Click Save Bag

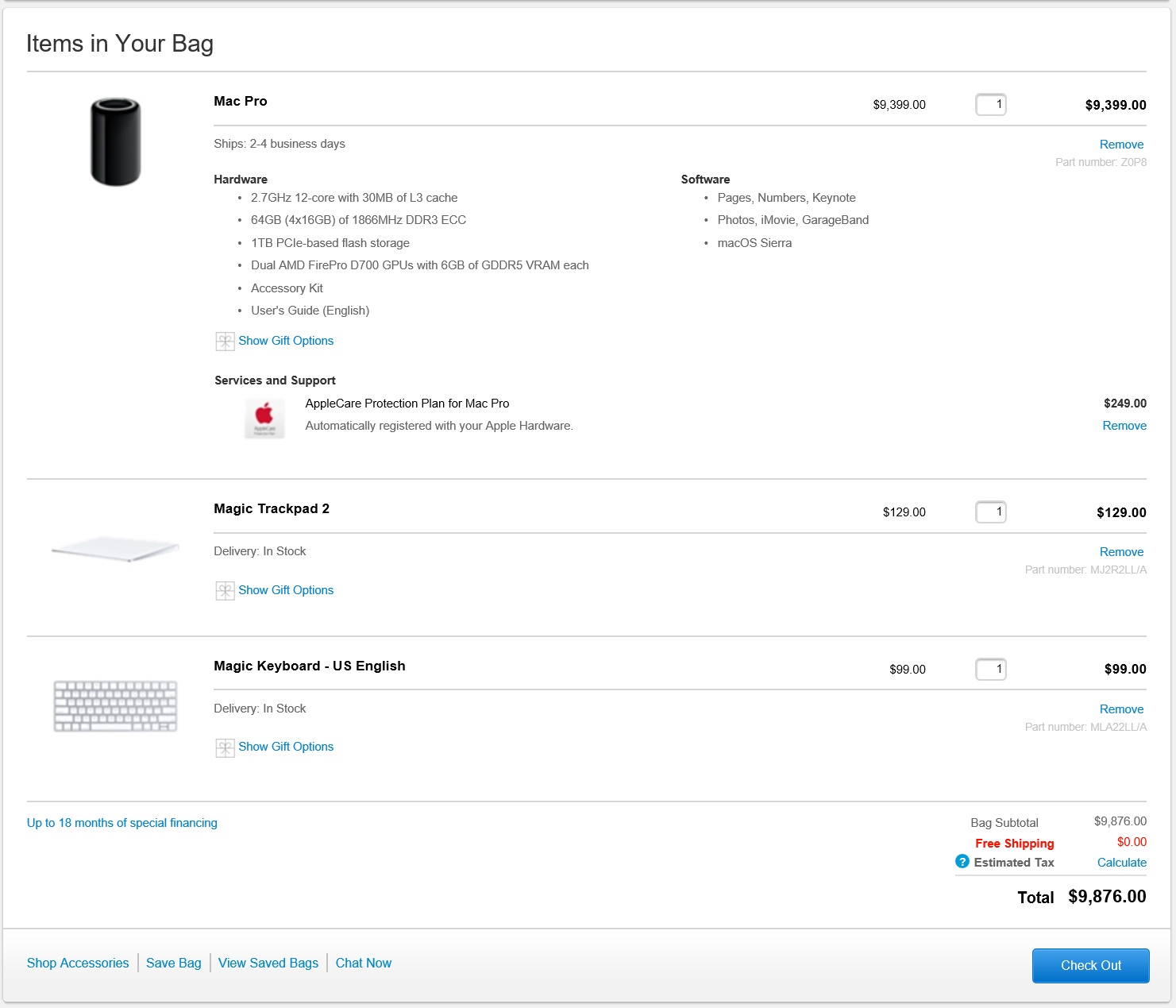point(174,963)
